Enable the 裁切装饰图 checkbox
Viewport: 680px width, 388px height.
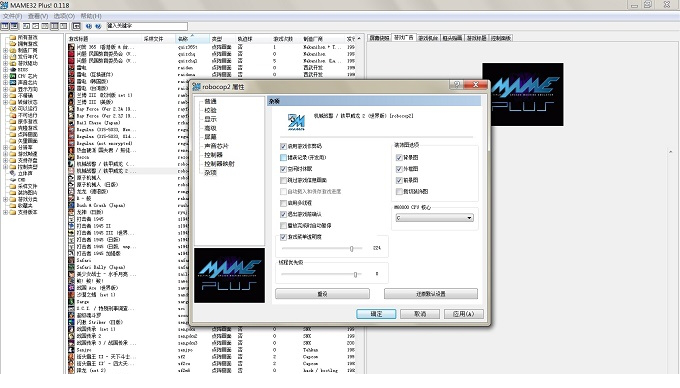click(399, 192)
